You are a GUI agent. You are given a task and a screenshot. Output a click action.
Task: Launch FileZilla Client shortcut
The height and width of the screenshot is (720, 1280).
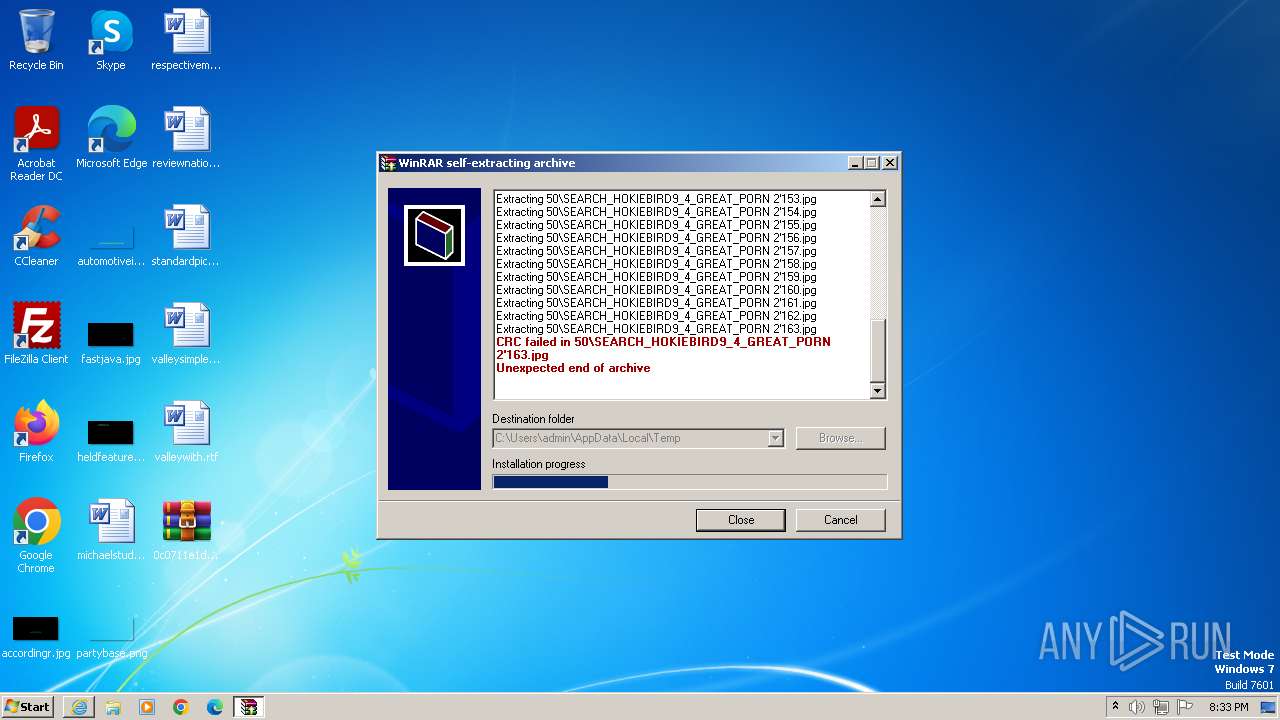tap(36, 334)
